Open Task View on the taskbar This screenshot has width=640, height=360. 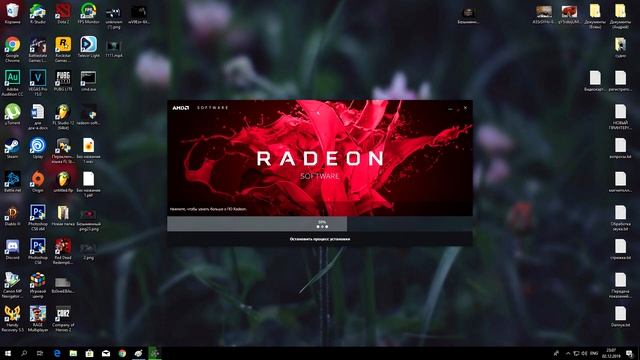coord(40,353)
